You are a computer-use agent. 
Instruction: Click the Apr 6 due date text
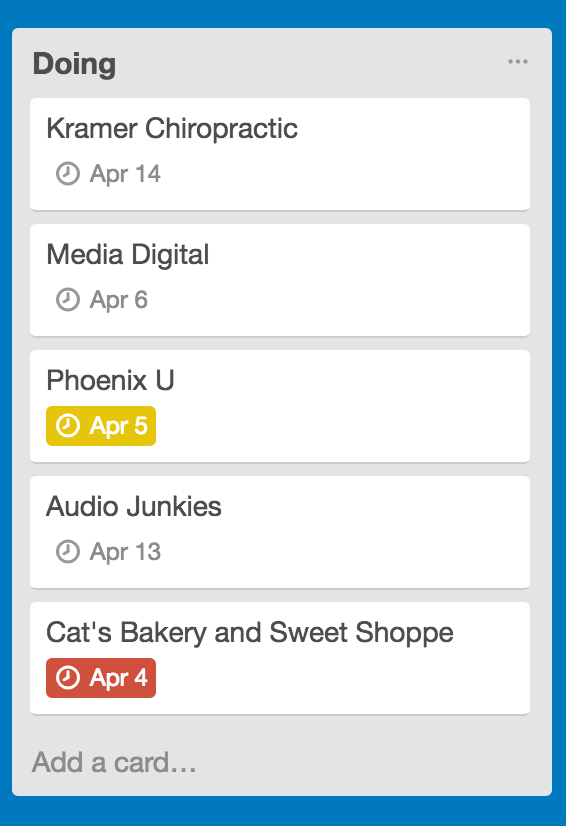pos(119,300)
